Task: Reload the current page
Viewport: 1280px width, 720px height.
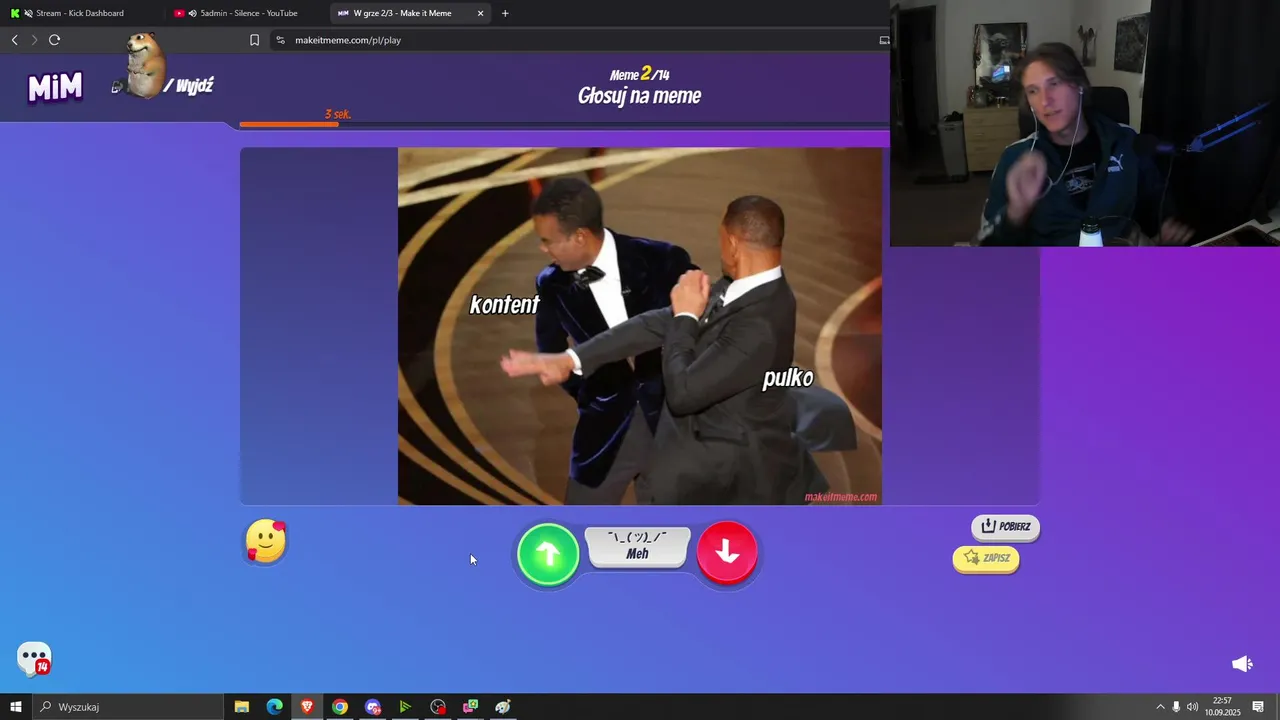Action: (54, 40)
